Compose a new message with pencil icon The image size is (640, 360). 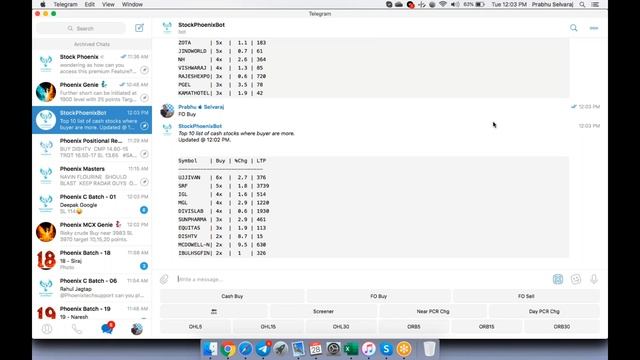139,28
